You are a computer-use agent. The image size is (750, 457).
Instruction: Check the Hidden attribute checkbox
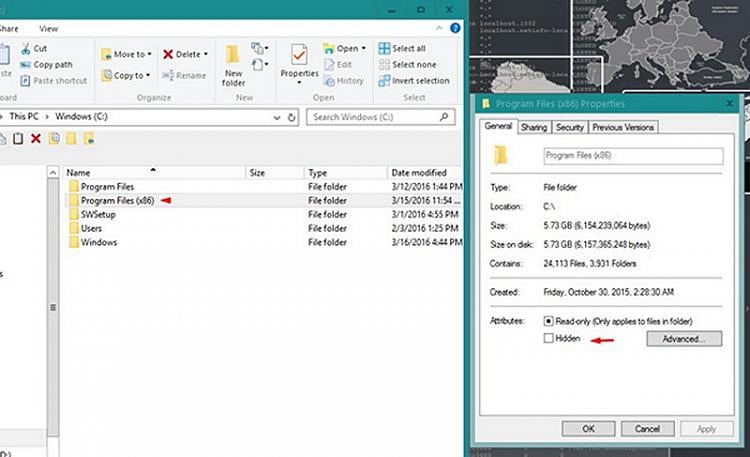[x=549, y=338]
